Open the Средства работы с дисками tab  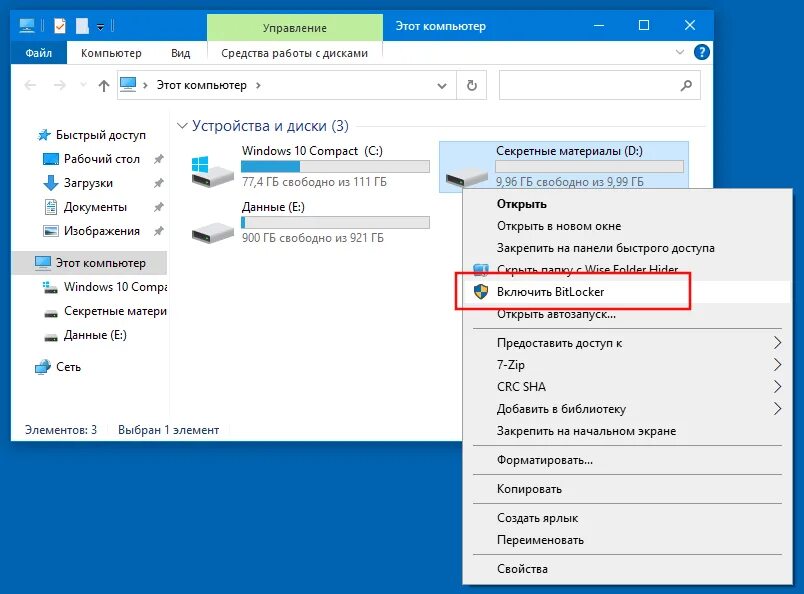click(x=294, y=53)
